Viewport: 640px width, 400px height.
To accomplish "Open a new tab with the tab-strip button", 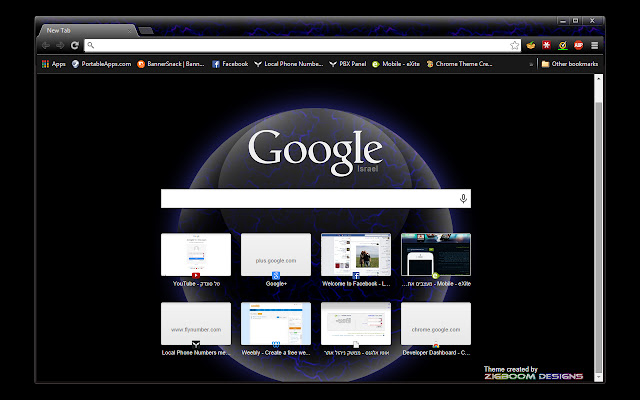I will pyautogui.click(x=146, y=31).
